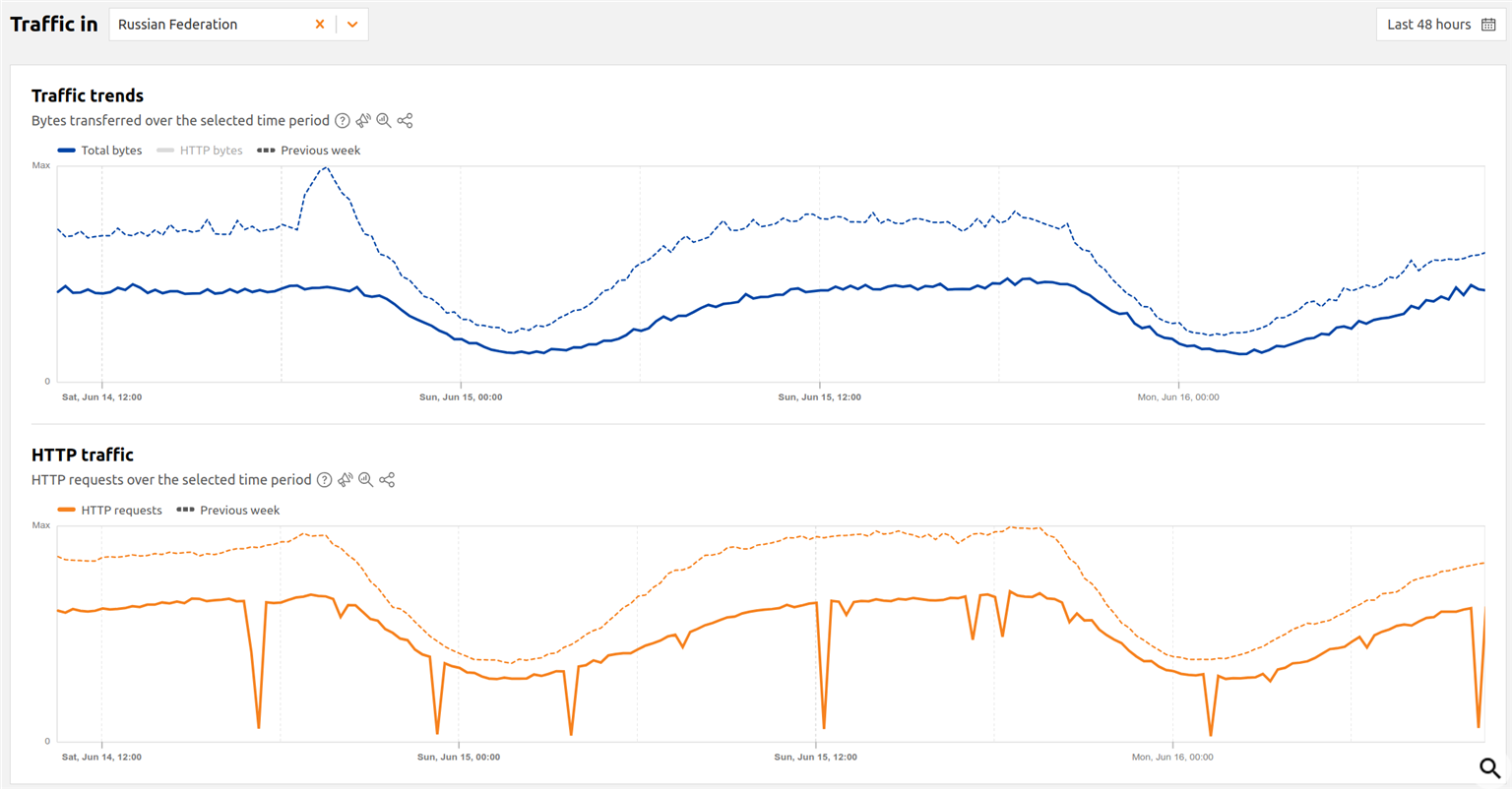Expand the location dropdown chevron
The height and width of the screenshot is (789, 1512).
(352, 25)
